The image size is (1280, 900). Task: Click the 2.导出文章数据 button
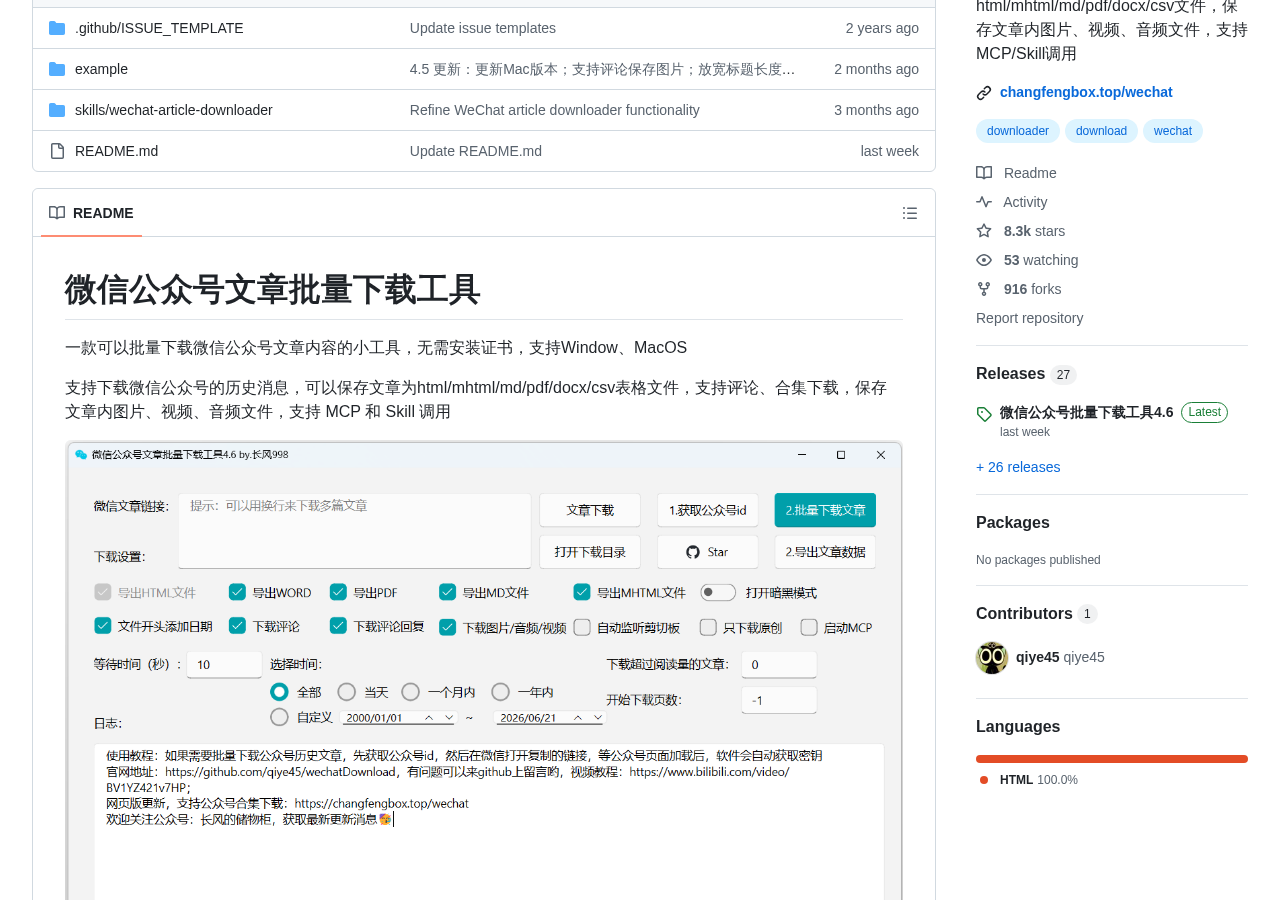click(825, 552)
